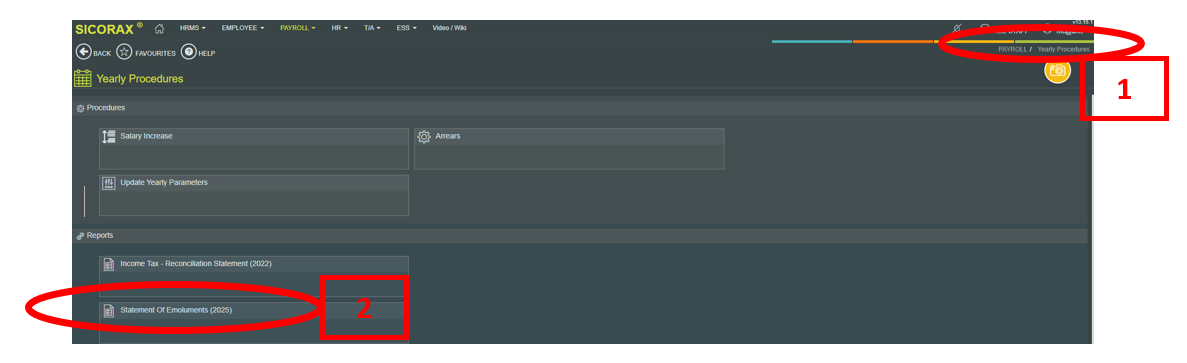The image size is (1187, 363).
Task: Click the Income Tax Reconciliation report icon
Action: [x=108, y=265]
